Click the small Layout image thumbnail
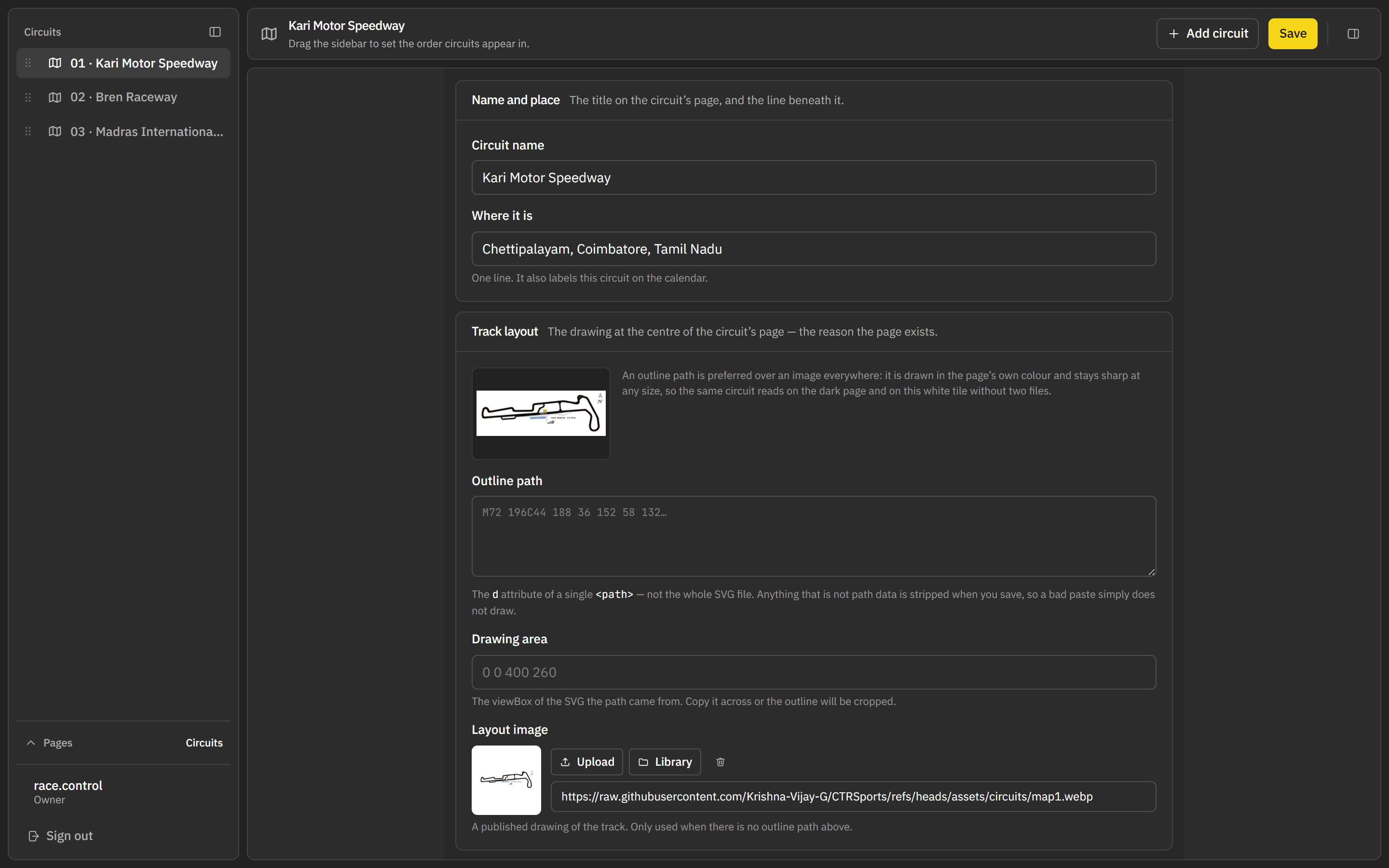This screenshot has height=868, width=1389. (506, 780)
